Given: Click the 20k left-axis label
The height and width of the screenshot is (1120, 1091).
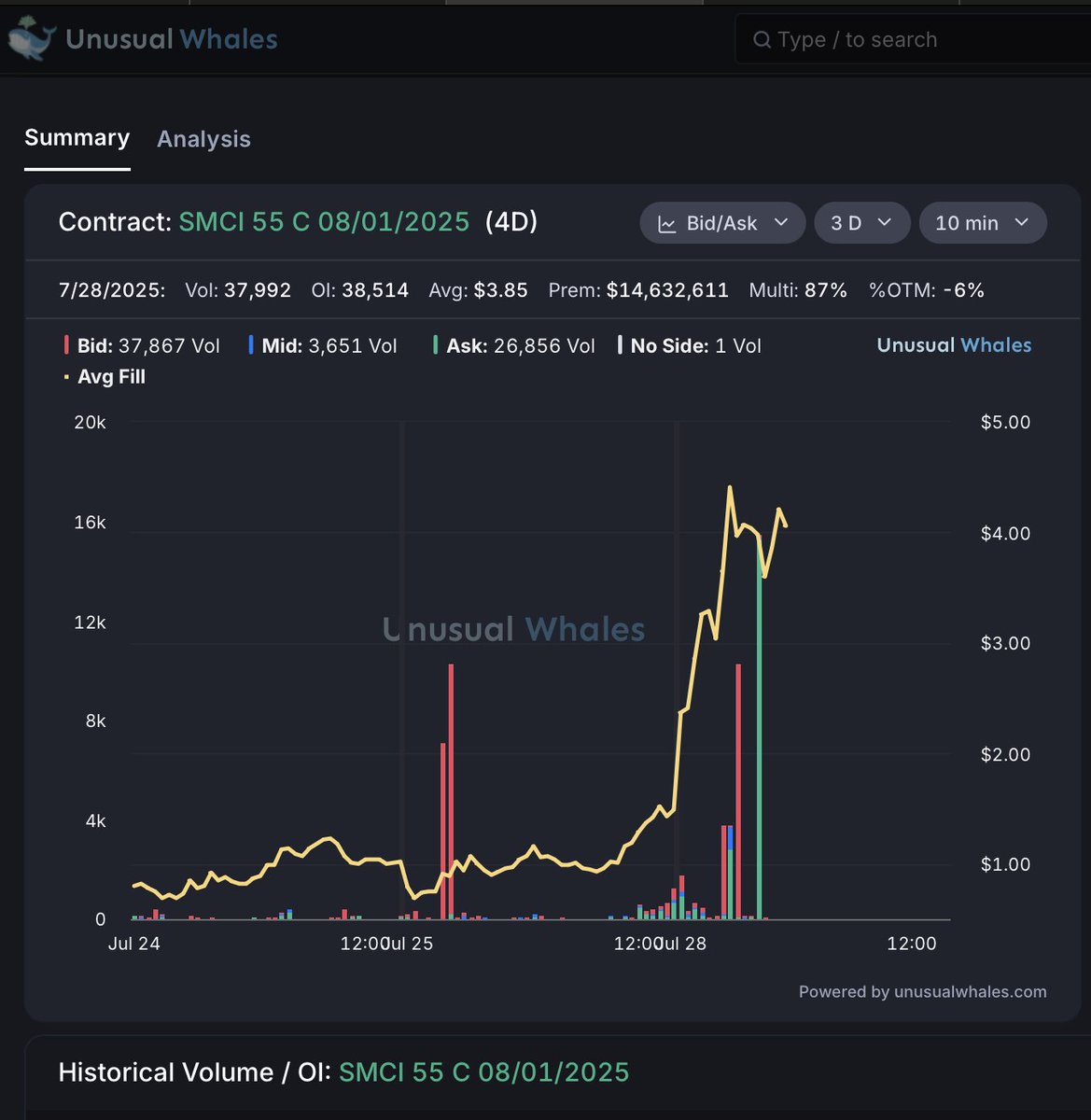Looking at the screenshot, I should point(91,422).
